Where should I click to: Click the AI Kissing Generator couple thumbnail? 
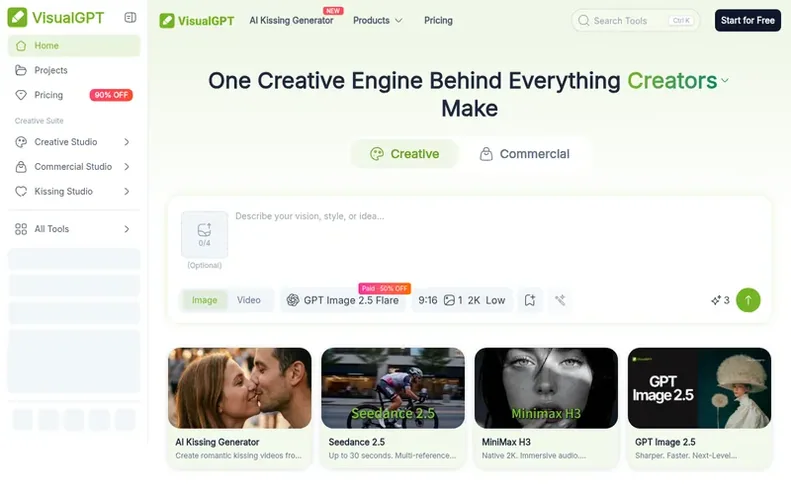click(x=240, y=388)
